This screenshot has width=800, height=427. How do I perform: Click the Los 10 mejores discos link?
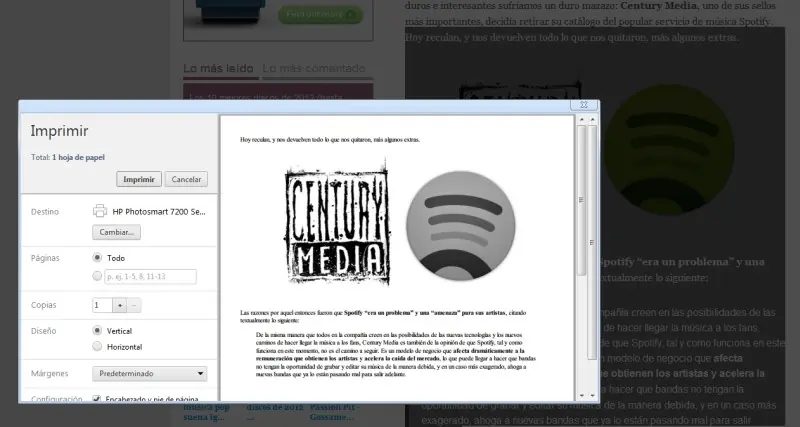[x=265, y=96]
